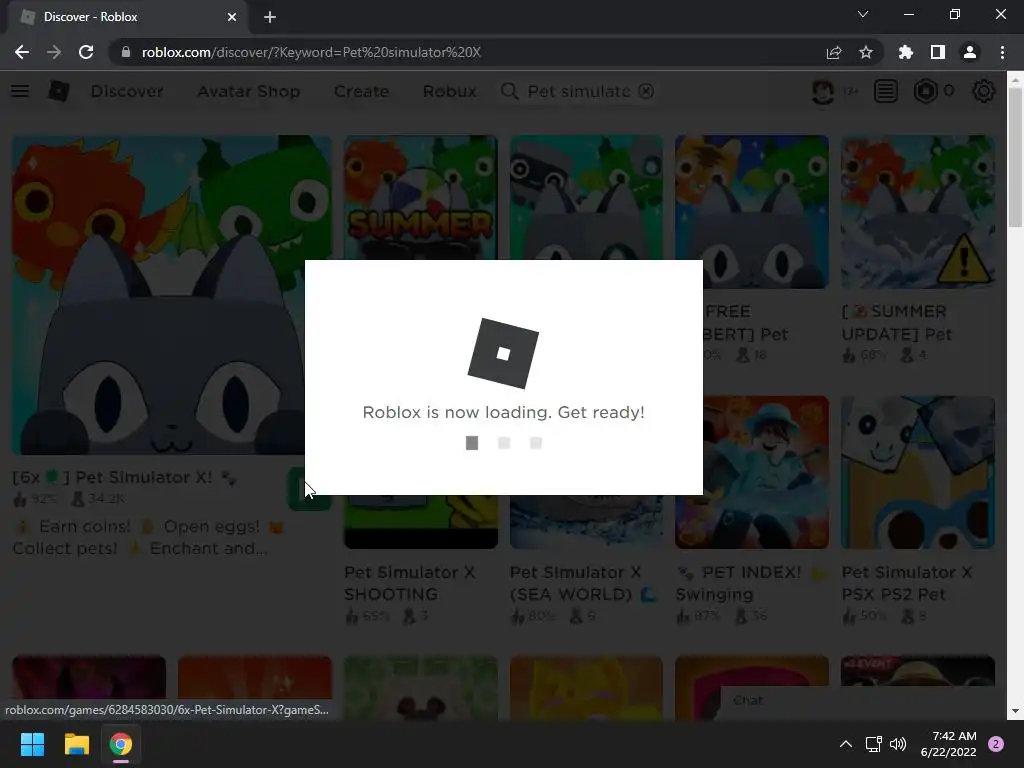
Task: Open the PET INDEX Swinging thumbnail
Action: tap(752, 472)
